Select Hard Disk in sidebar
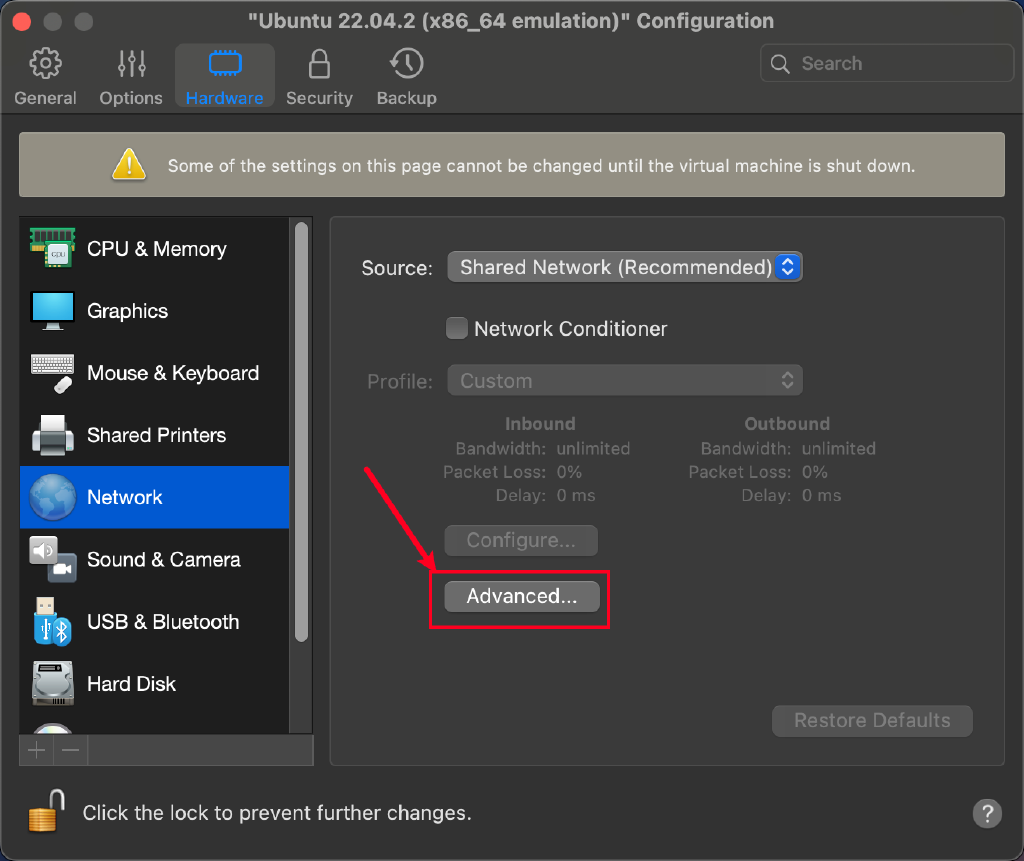The height and width of the screenshot is (861, 1024). coord(131,684)
